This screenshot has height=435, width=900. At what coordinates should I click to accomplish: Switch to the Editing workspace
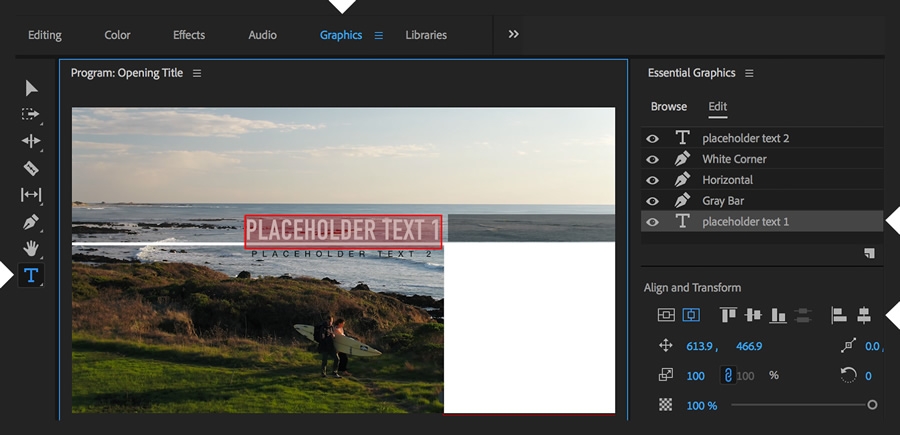click(x=45, y=35)
